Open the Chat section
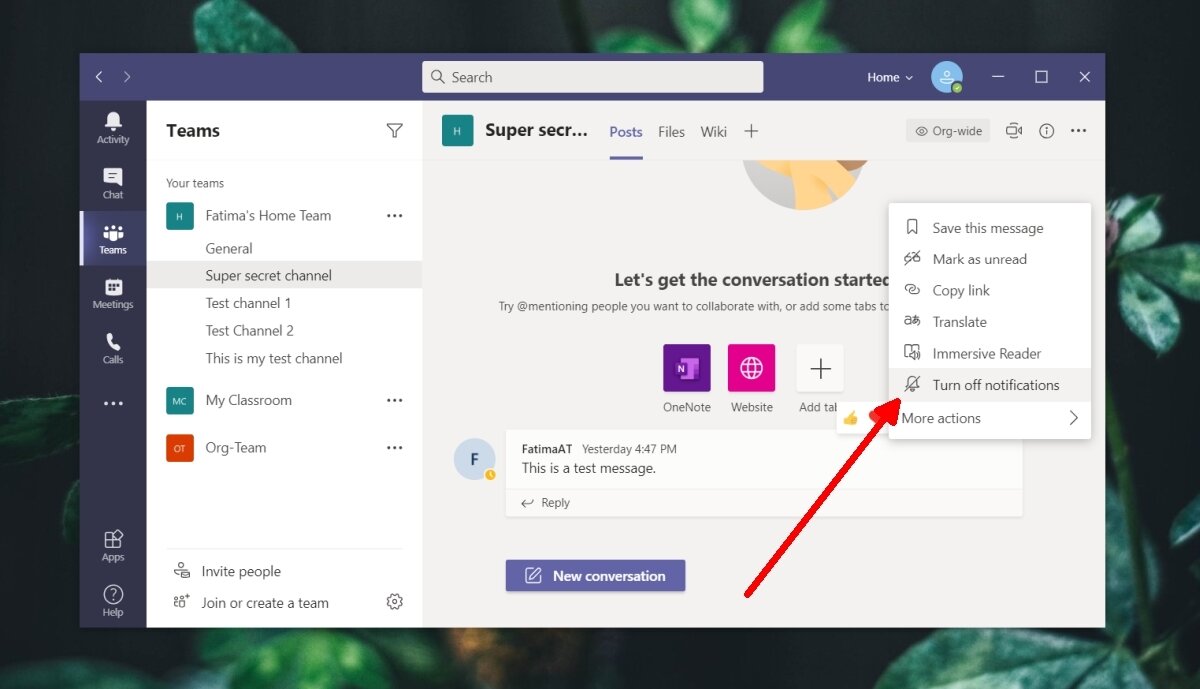This screenshot has height=689, width=1200. tap(112, 183)
